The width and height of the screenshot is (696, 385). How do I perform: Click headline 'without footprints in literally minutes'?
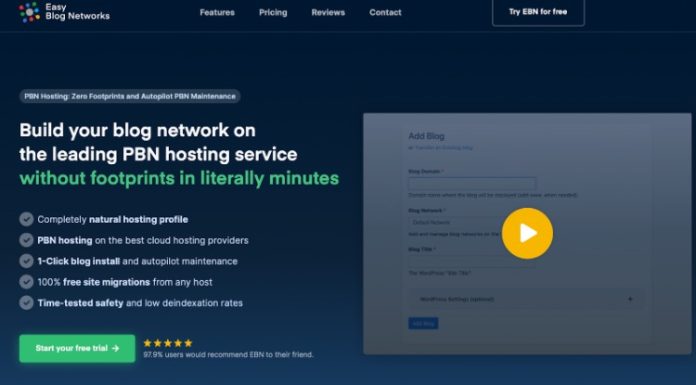pos(179,179)
